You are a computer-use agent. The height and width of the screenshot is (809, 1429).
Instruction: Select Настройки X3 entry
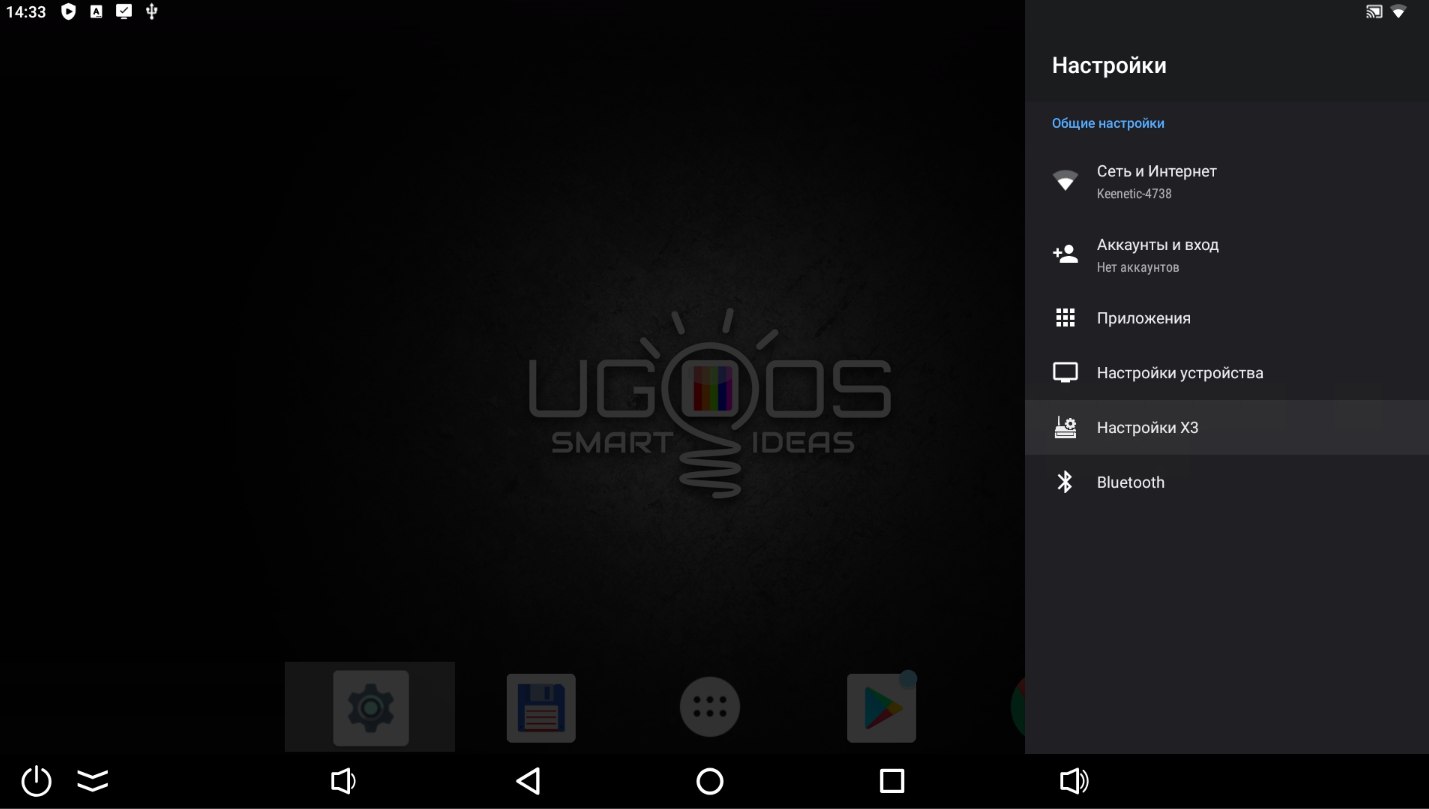1227,428
